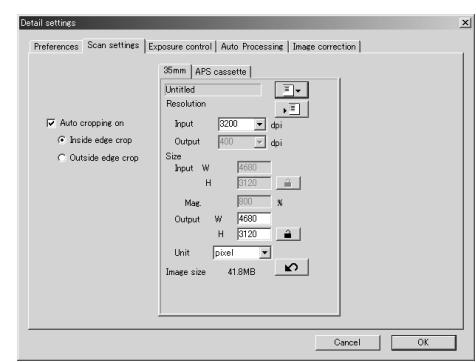
Task: Click the Untitled job name field
Action: click(213, 90)
